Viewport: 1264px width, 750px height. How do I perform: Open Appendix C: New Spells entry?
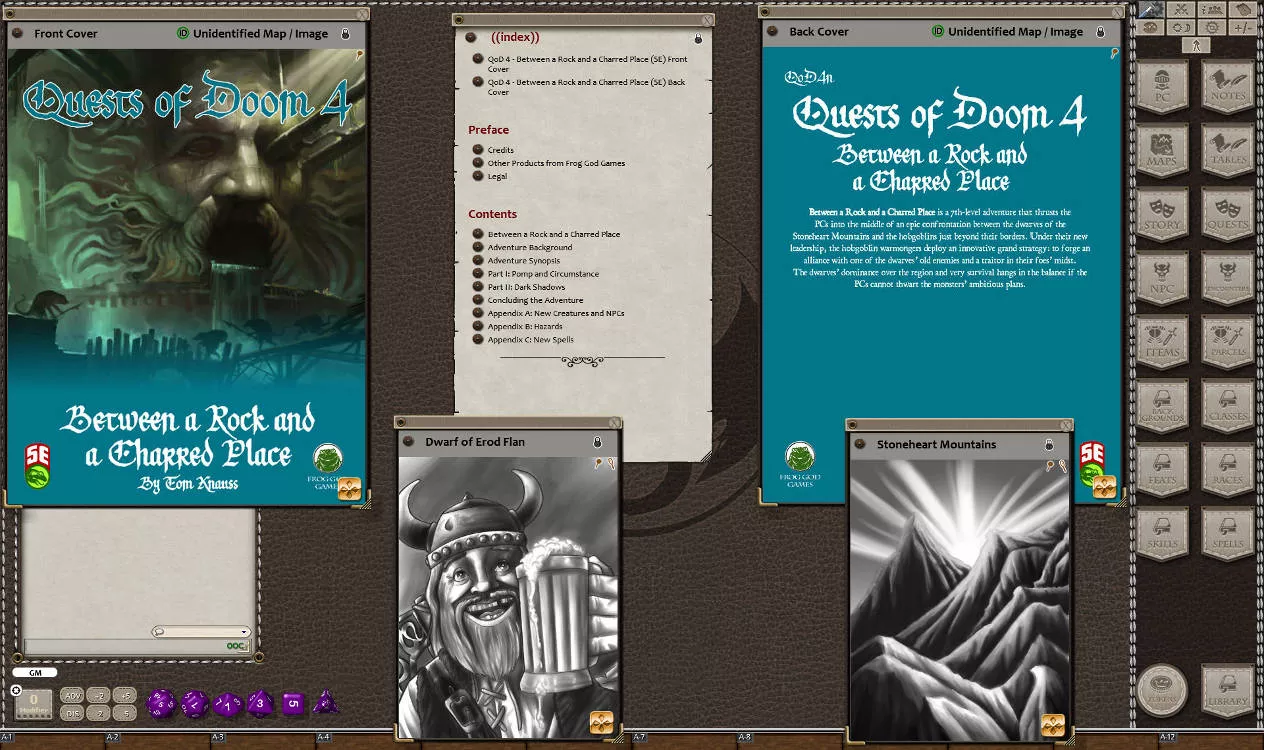531,339
